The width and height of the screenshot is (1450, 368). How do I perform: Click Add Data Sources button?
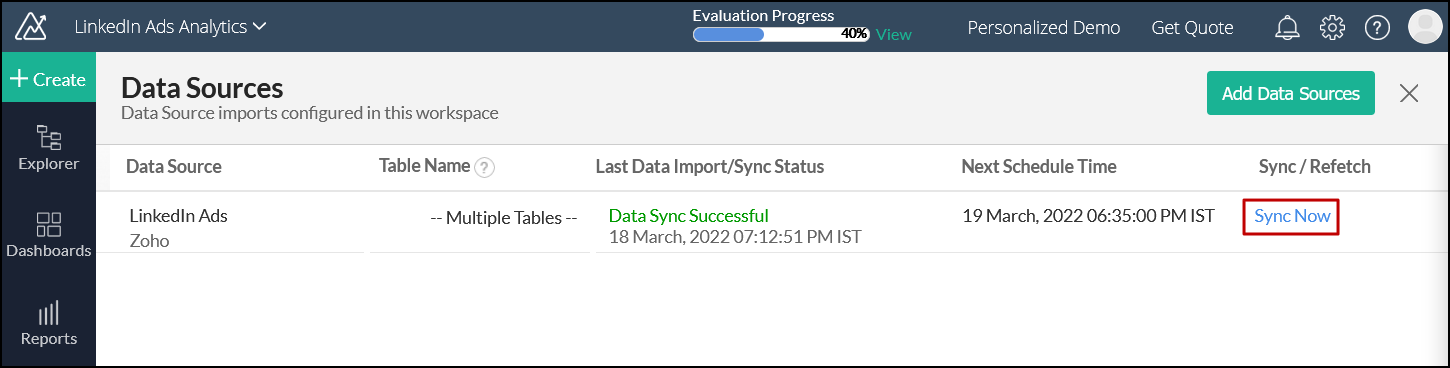point(1291,93)
